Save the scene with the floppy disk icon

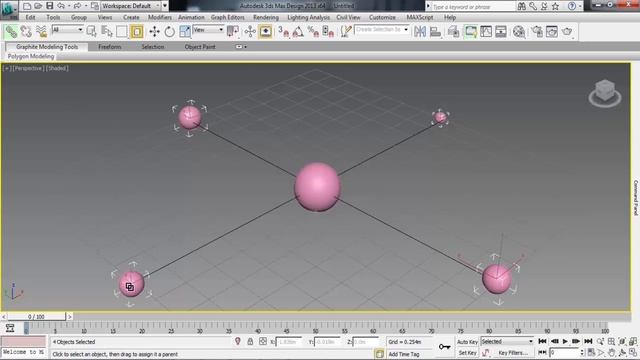click(x=49, y=6)
